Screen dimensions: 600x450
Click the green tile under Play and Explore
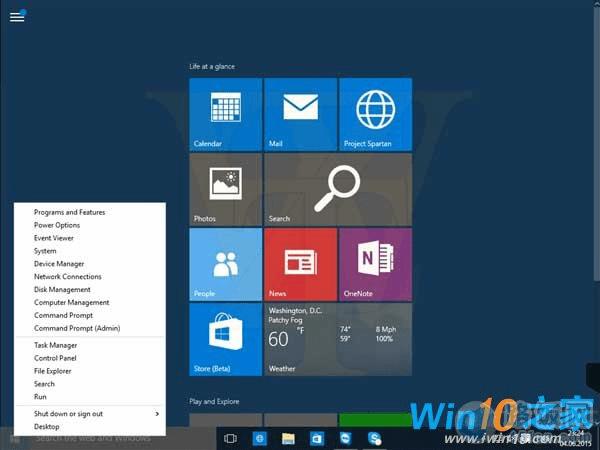(375, 420)
